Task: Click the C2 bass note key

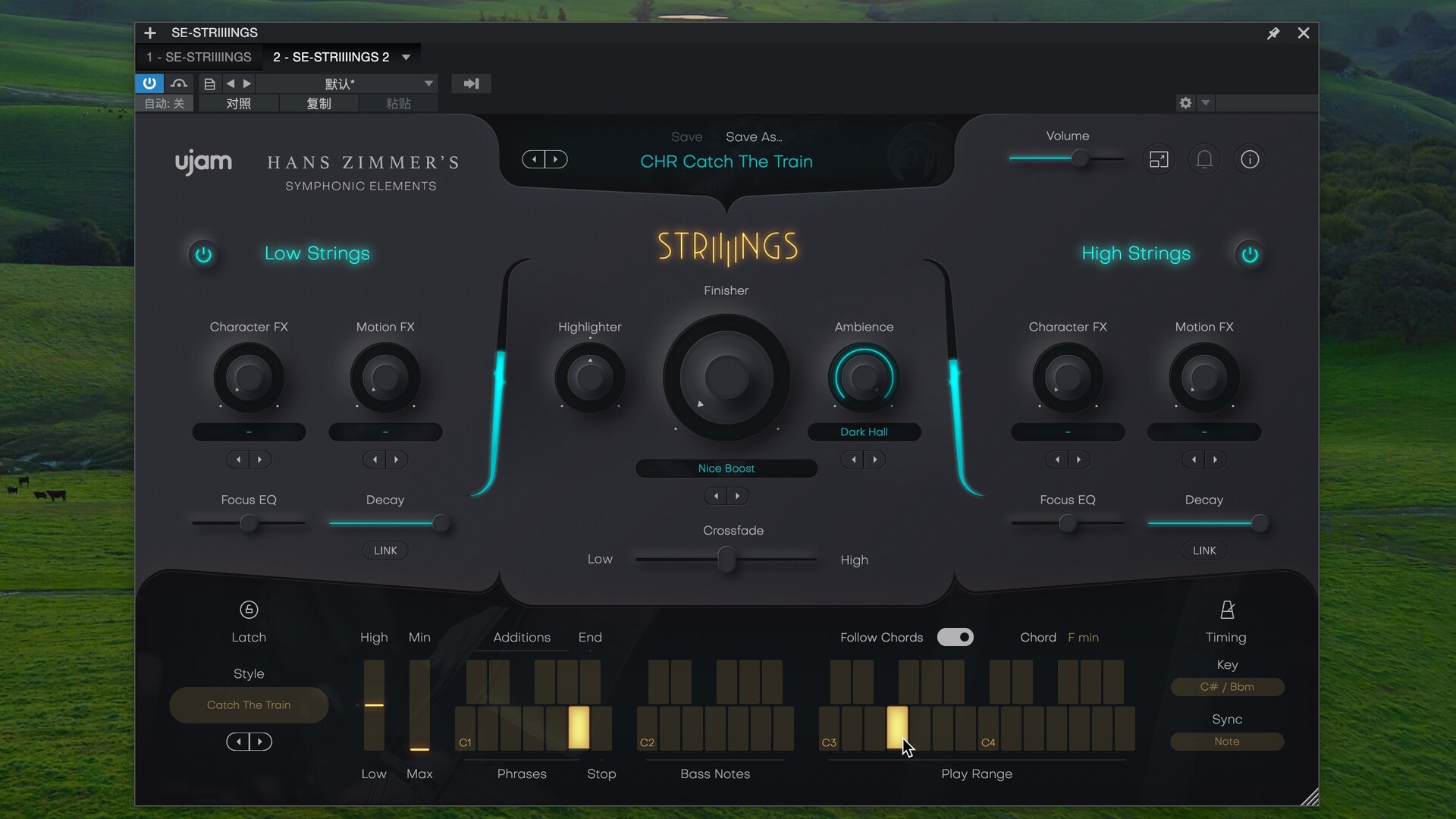Action: 647,729
